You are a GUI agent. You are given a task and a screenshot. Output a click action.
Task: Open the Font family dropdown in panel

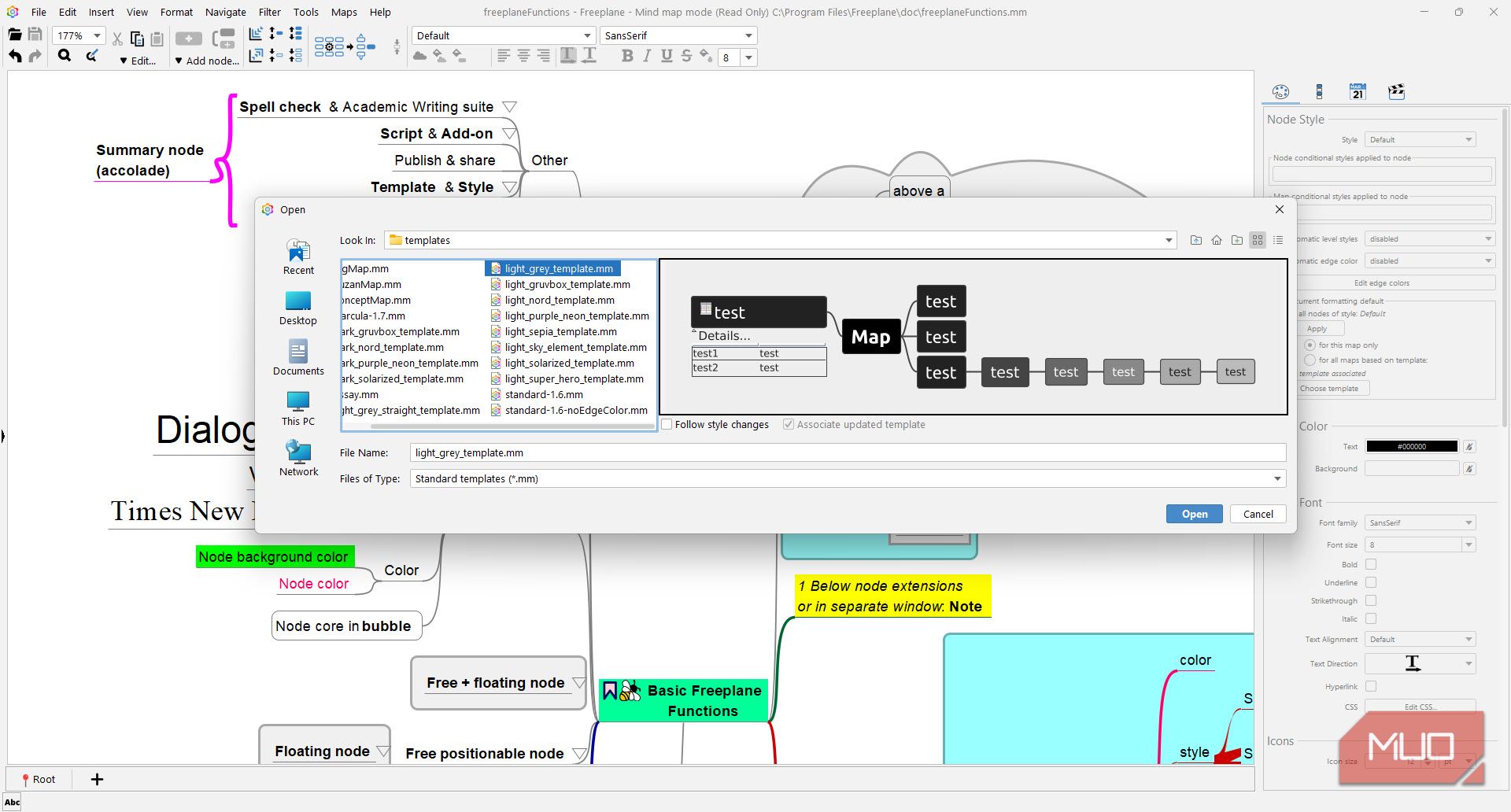click(x=1420, y=522)
